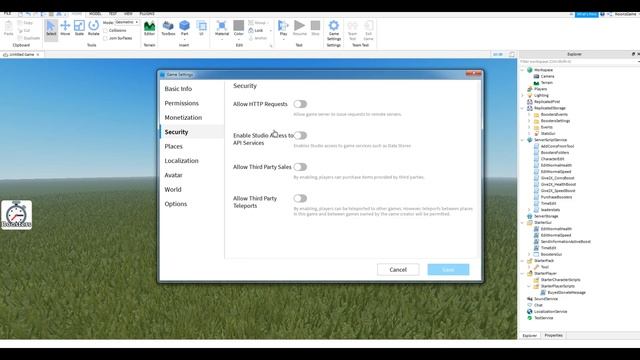Screen dimensions: 640x360
Task: Select the Select tool in the ribbon
Action: 51,29
